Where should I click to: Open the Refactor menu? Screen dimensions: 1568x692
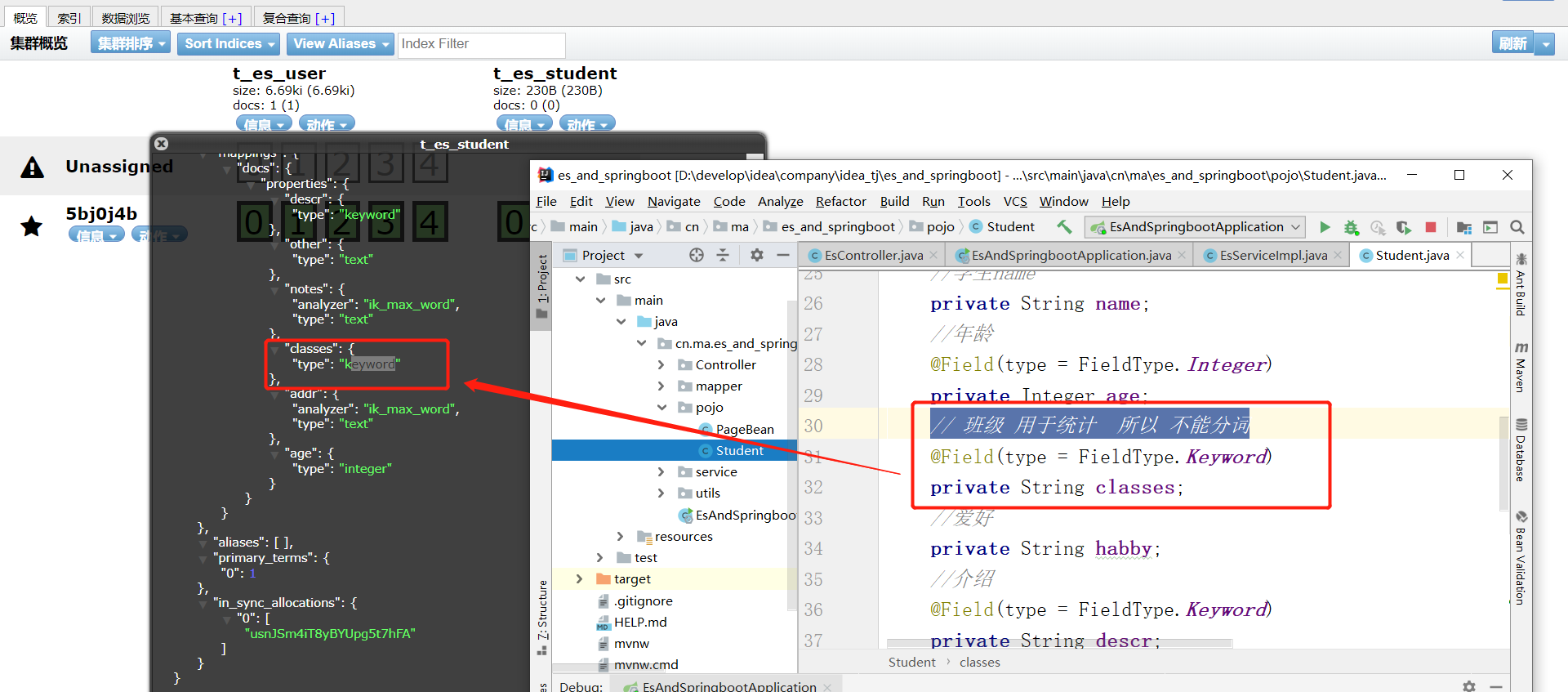click(x=840, y=201)
